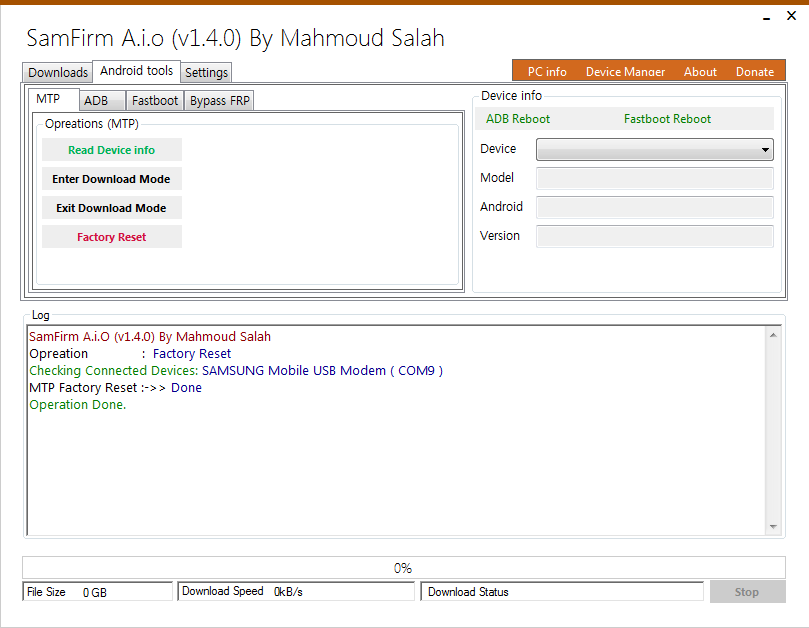Stay on the MTP operations tab
The width and height of the screenshot is (809, 628).
point(52,99)
